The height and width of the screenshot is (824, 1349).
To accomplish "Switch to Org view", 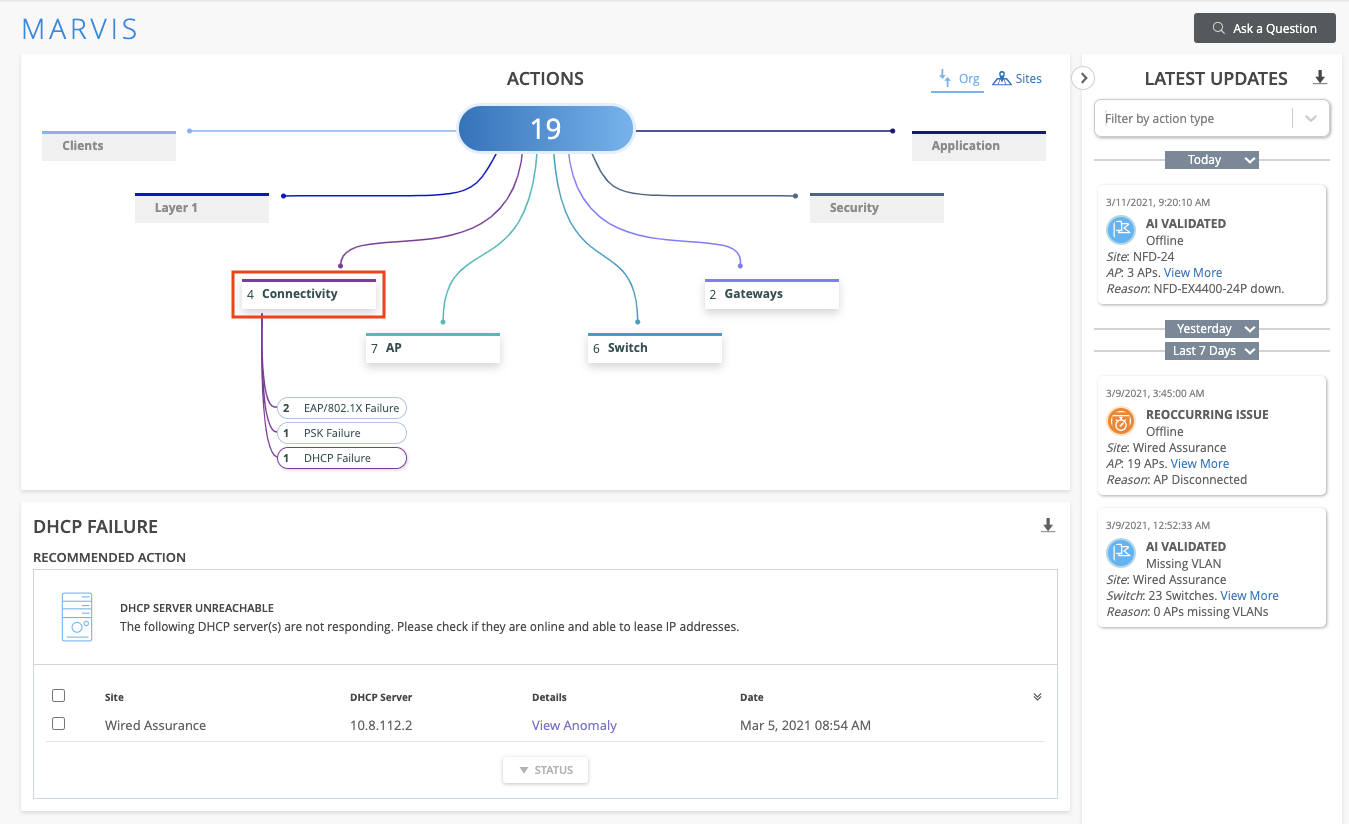I will 957,79.
